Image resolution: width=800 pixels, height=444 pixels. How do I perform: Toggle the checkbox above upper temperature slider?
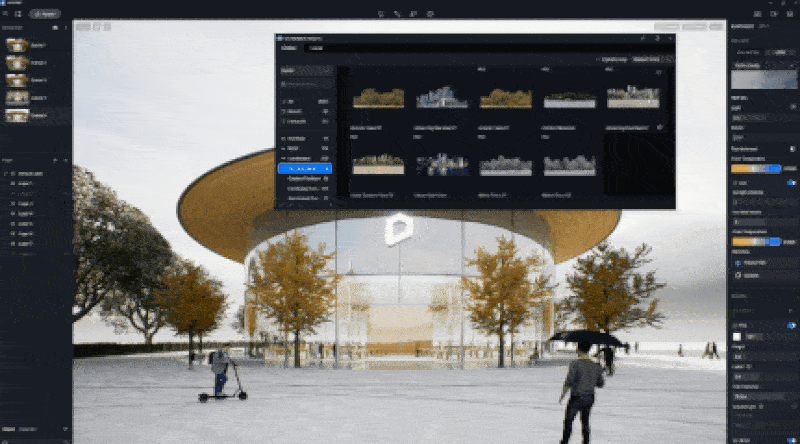(792, 149)
